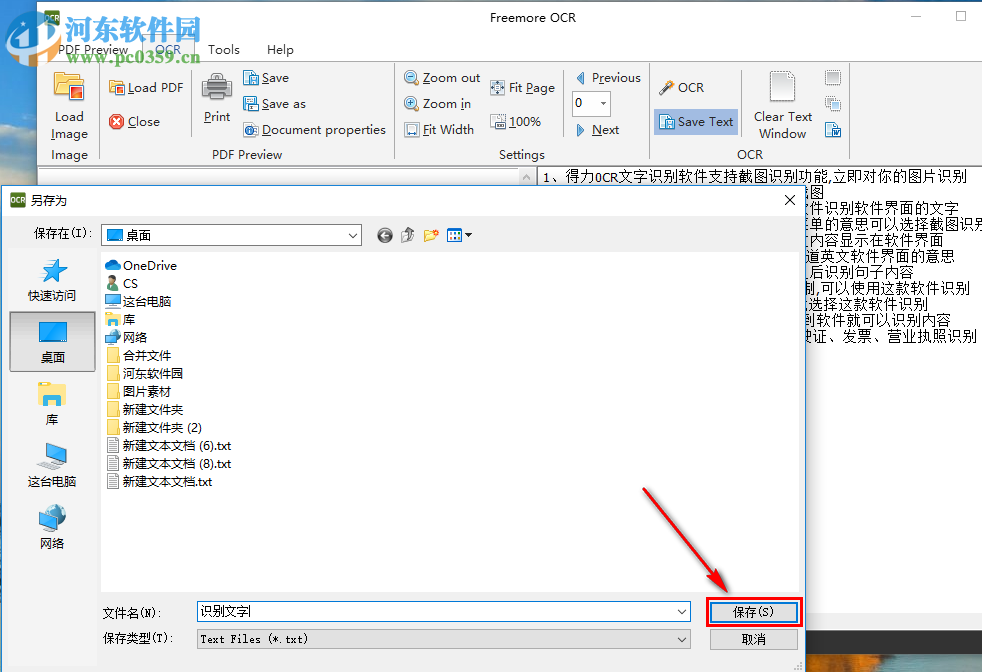Select OneDrive in the file list

pos(141,266)
